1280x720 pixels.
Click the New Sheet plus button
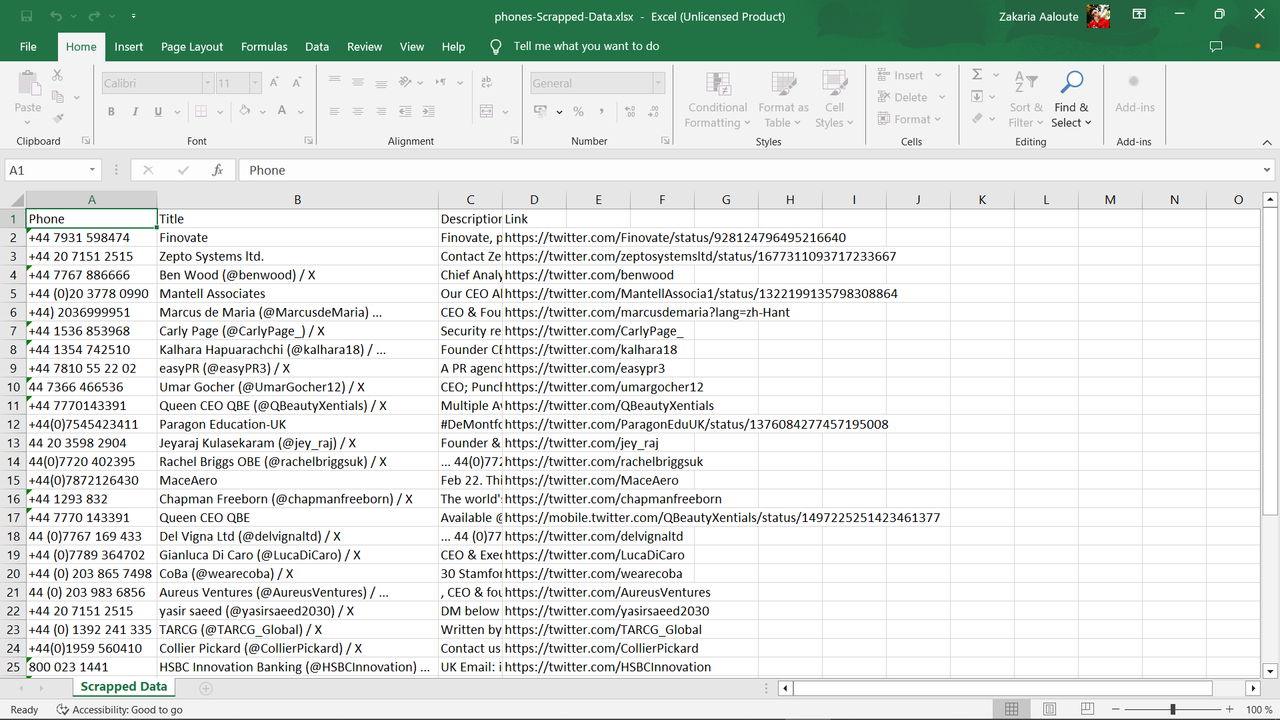206,688
